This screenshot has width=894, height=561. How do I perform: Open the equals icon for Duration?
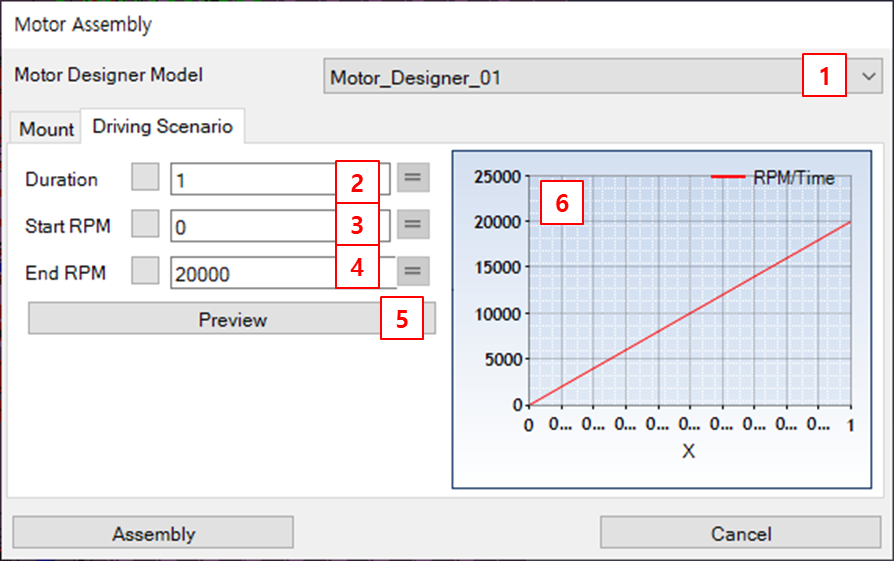413,177
